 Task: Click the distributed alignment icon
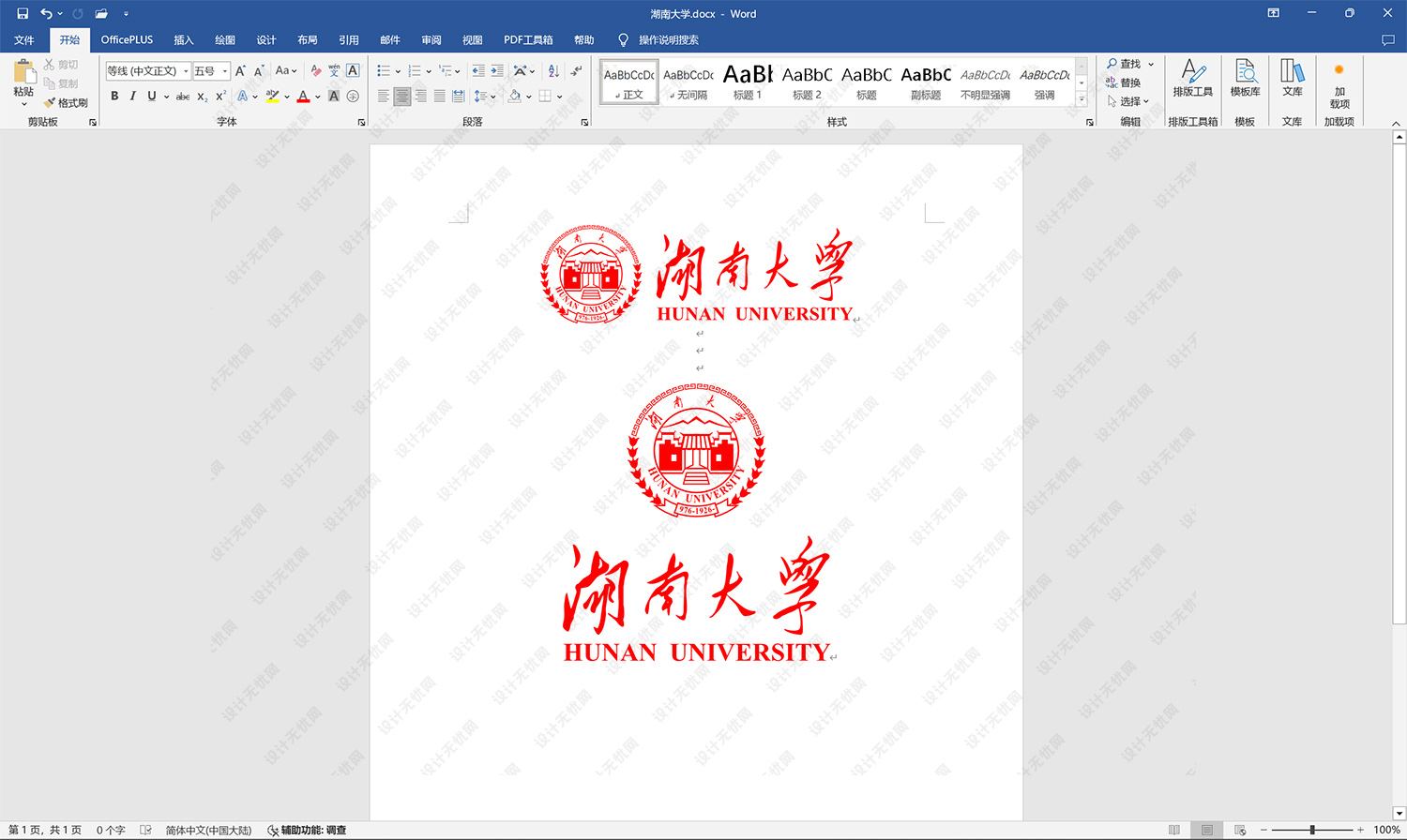[x=458, y=97]
